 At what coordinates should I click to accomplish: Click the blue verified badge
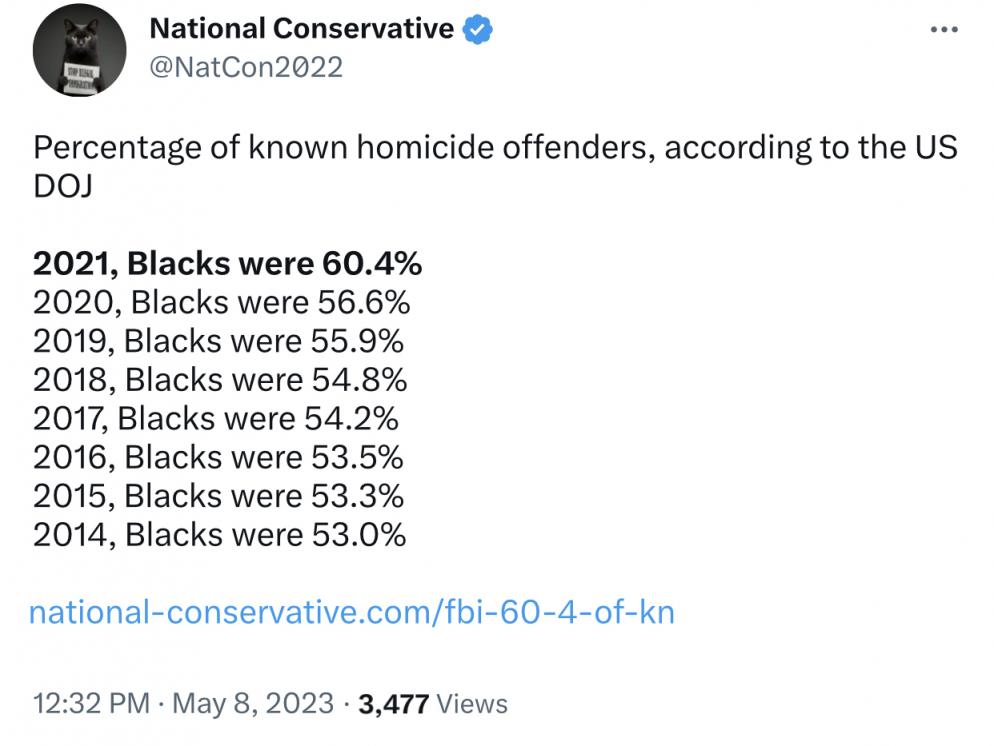[478, 29]
